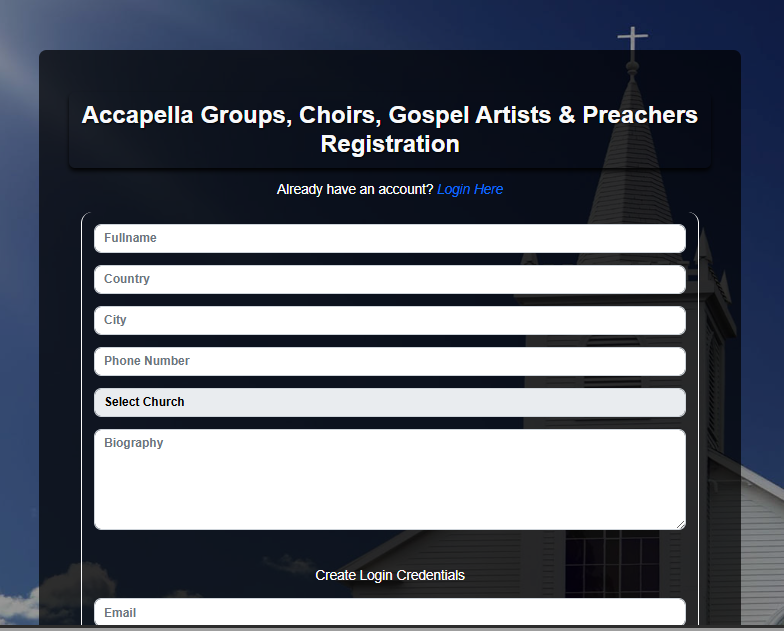Viewport: 784px width, 631px height.
Task: Click the Biography textarea resize handle
Action: 681,524
